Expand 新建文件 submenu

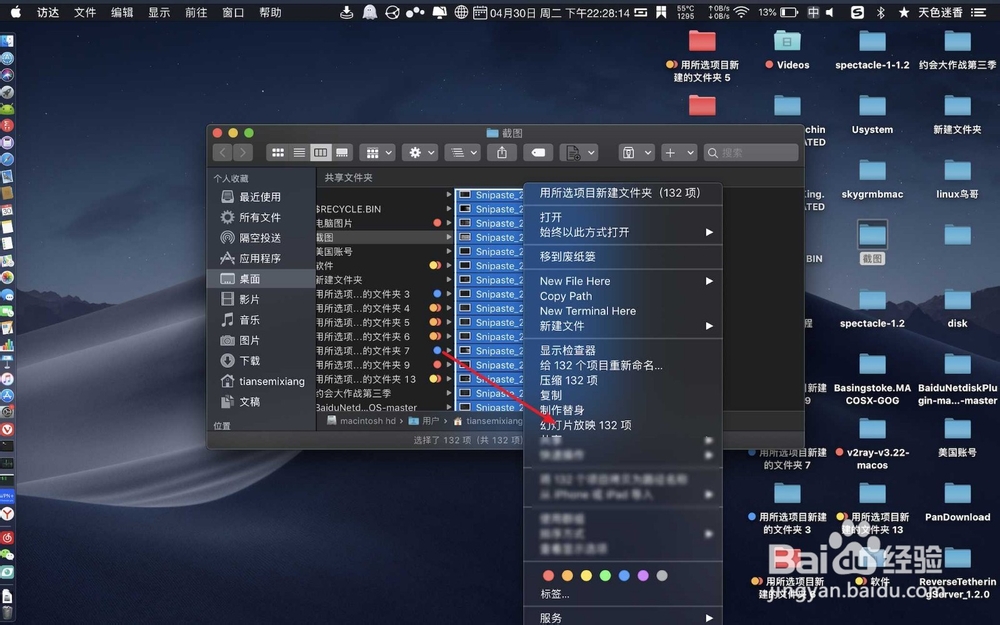(622, 326)
